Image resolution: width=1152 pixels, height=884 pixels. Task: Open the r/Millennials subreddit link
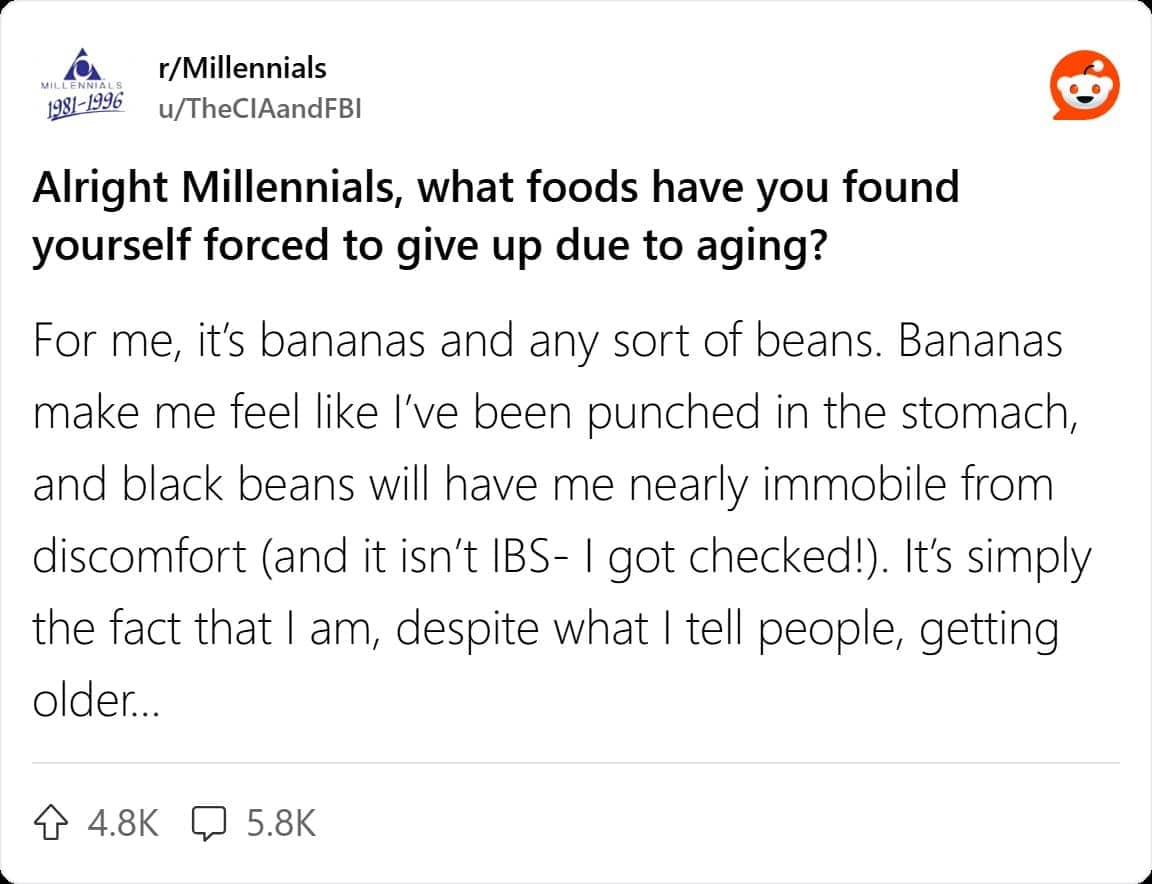(x=240, y=68)
